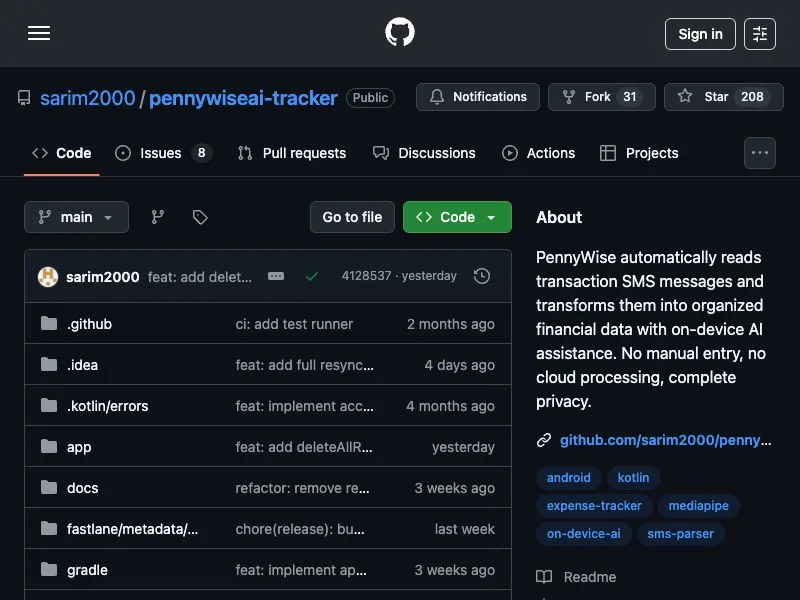Open commit 'feat: add deleteAllR...'
This screenshot has width=800, height=600.
pos(304,447)
